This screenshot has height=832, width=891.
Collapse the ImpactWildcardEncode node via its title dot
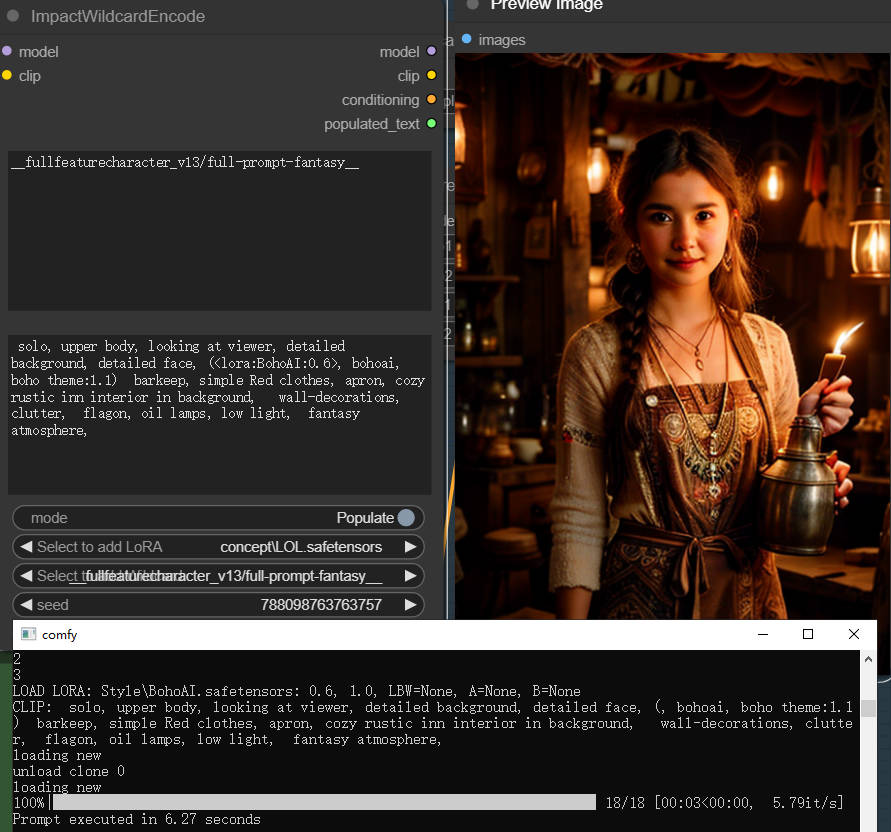(12, 16)
